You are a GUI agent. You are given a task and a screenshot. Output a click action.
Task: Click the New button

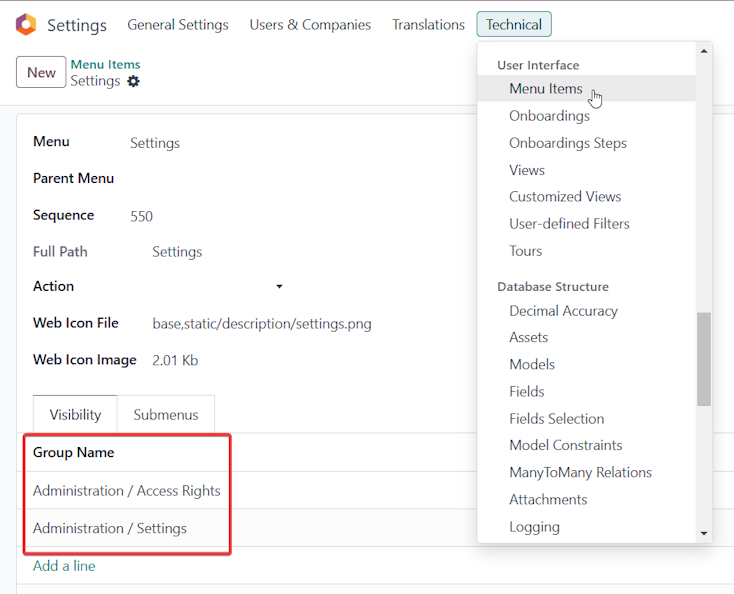click(41, 72)
